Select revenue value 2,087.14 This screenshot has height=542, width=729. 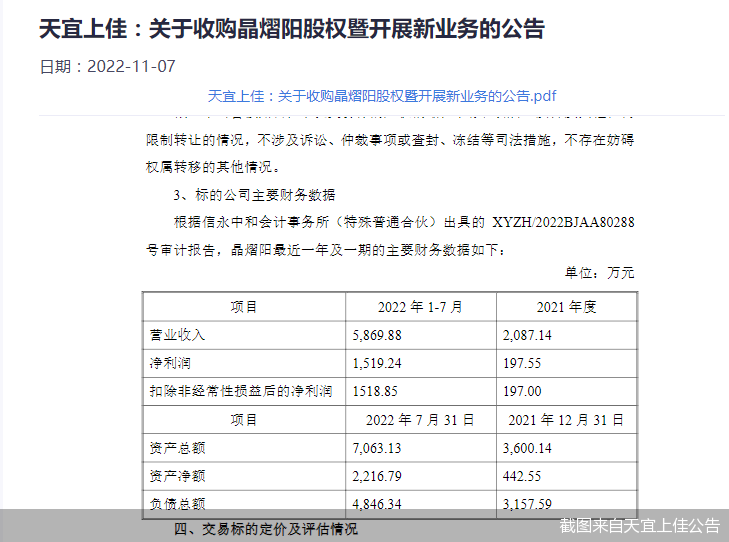[527, 335]
